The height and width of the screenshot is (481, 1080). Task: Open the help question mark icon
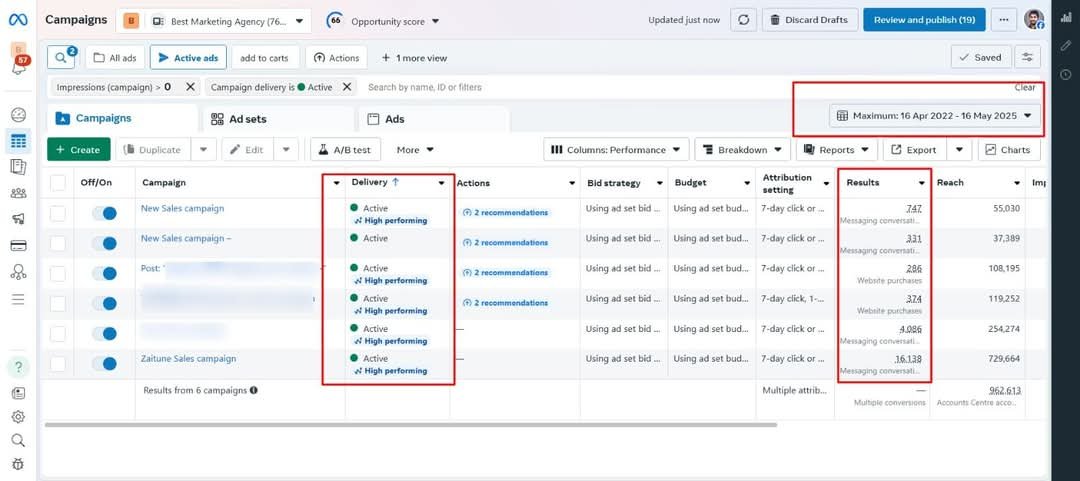(18, 366)
